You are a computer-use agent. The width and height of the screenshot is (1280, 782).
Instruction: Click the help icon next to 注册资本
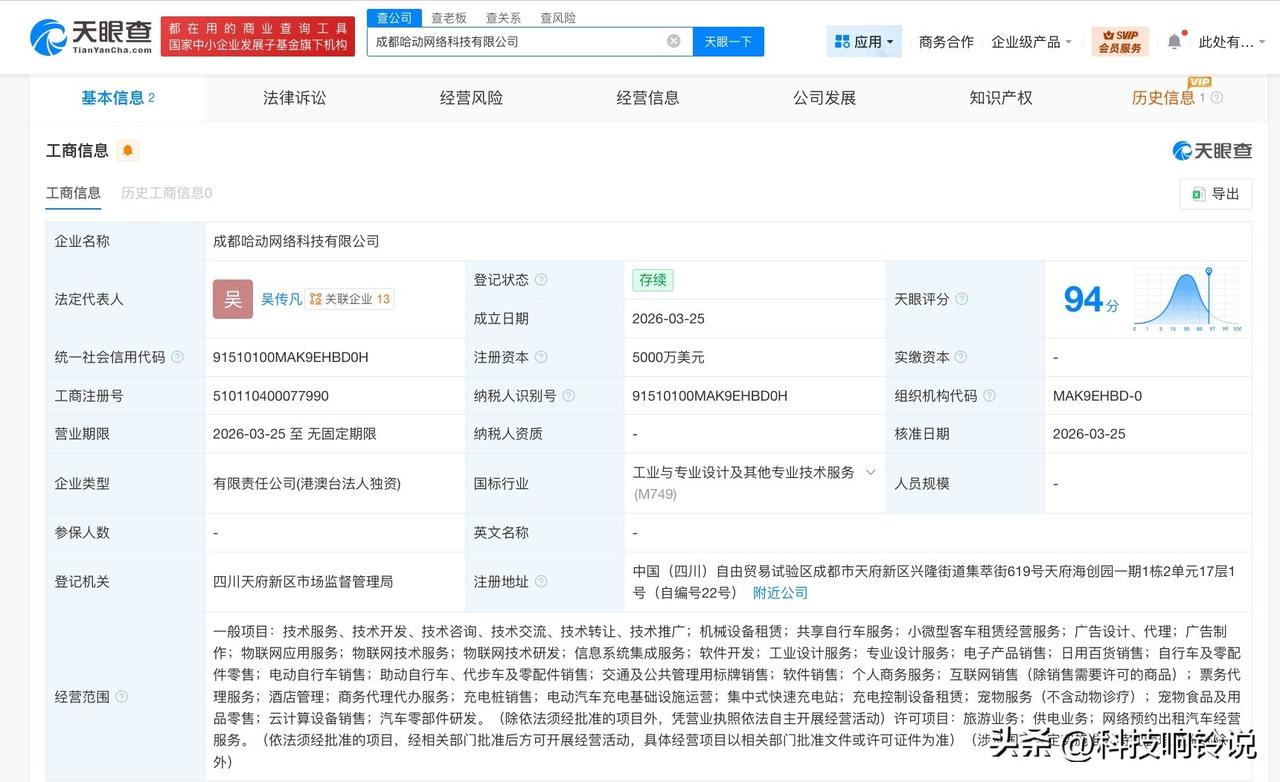541,356
